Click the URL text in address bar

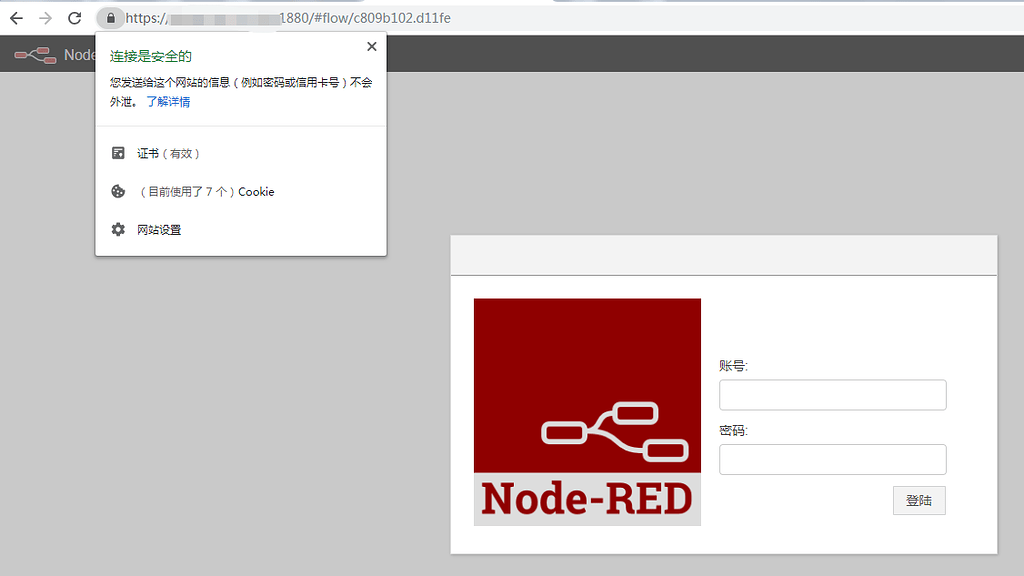[x=288, y=18]
